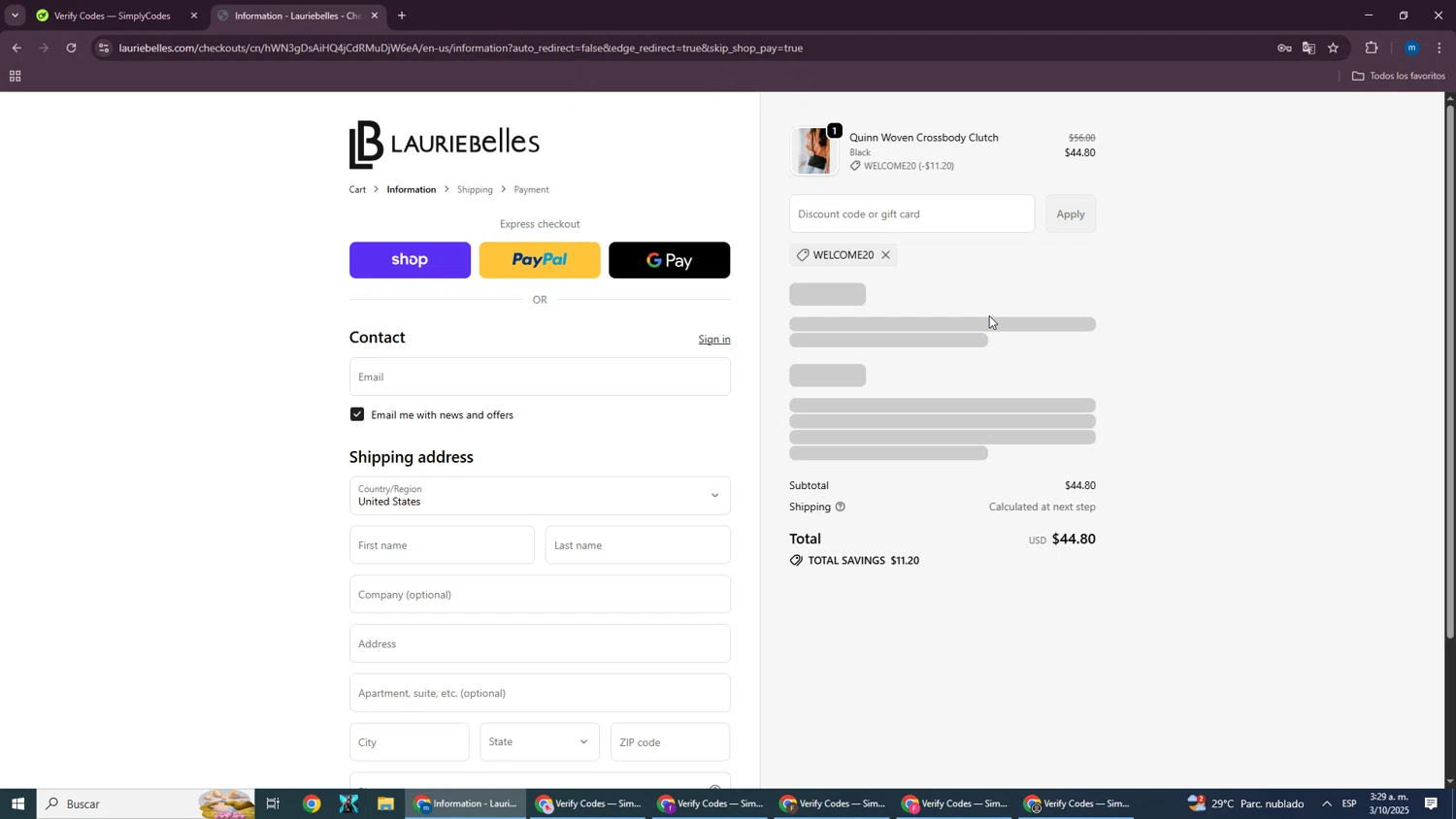This screenshot has height=819, width=1456.
Task: Launch Chrome from taskbar
Action: click(312, 803)
